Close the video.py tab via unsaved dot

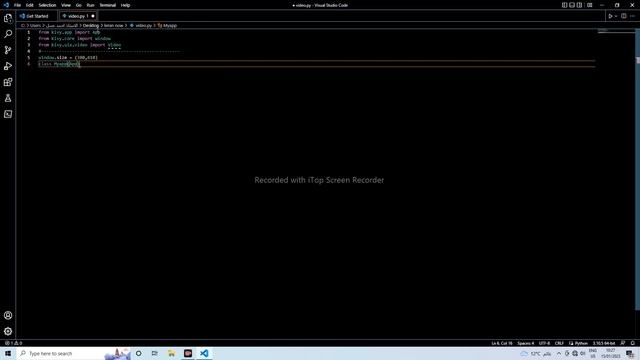click(x=93, y=16)
